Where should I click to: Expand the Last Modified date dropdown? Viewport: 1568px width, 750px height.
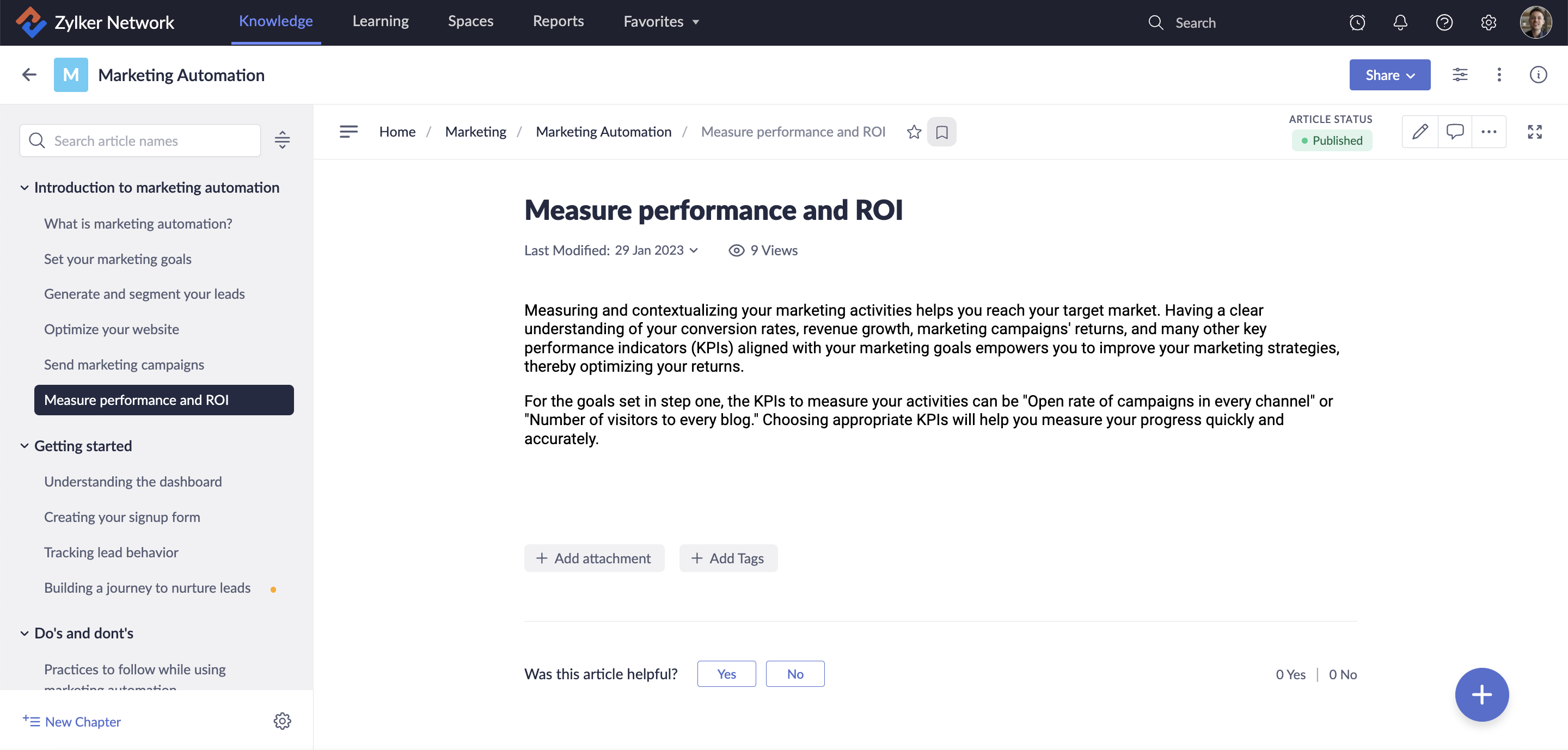(693, 250)
